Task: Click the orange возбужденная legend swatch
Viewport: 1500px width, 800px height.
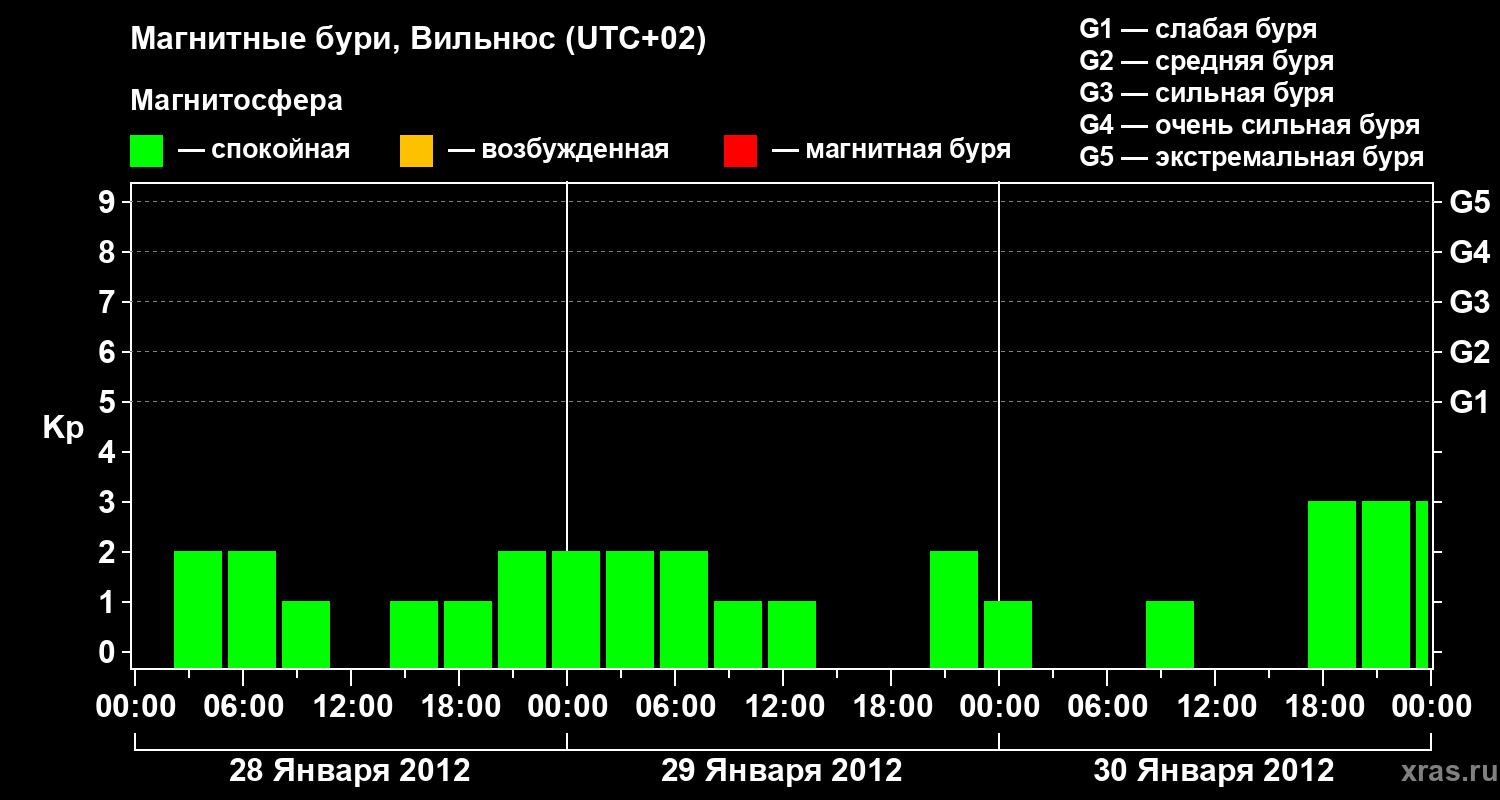Action: (416, 151)
